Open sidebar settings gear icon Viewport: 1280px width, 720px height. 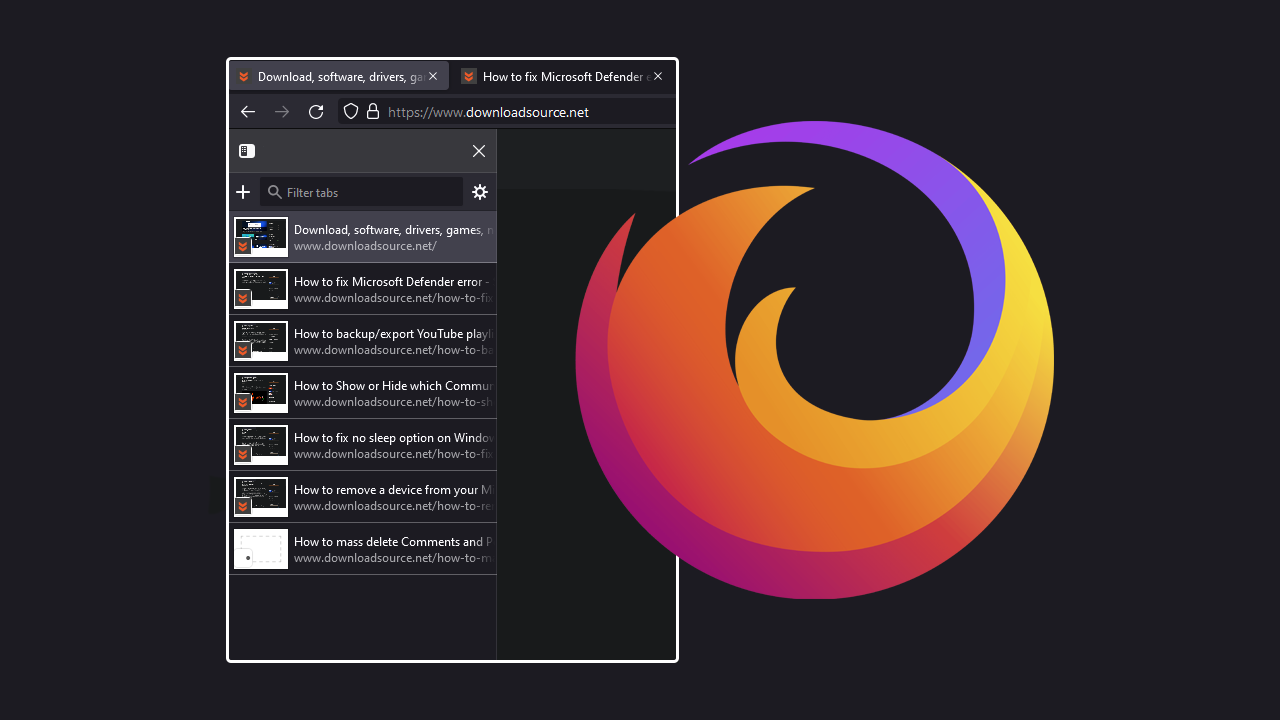(480, 192)
